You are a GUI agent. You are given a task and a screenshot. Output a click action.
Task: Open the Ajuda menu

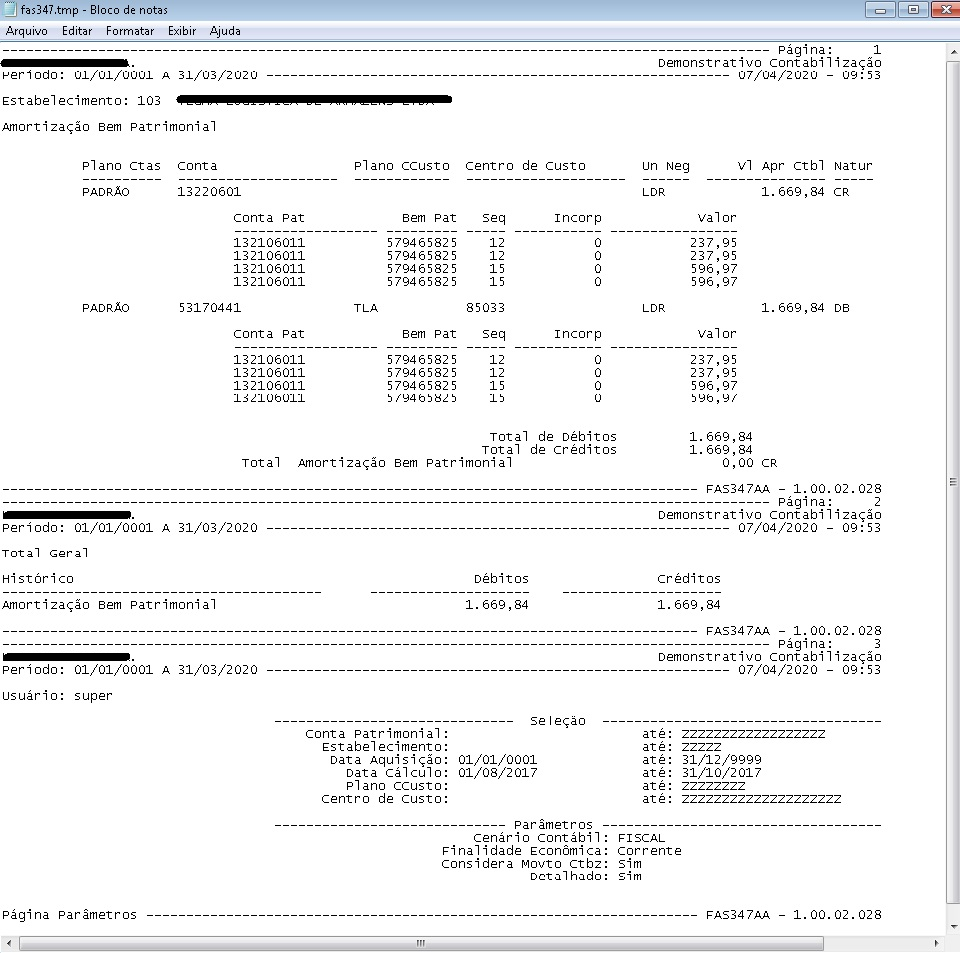225,31
